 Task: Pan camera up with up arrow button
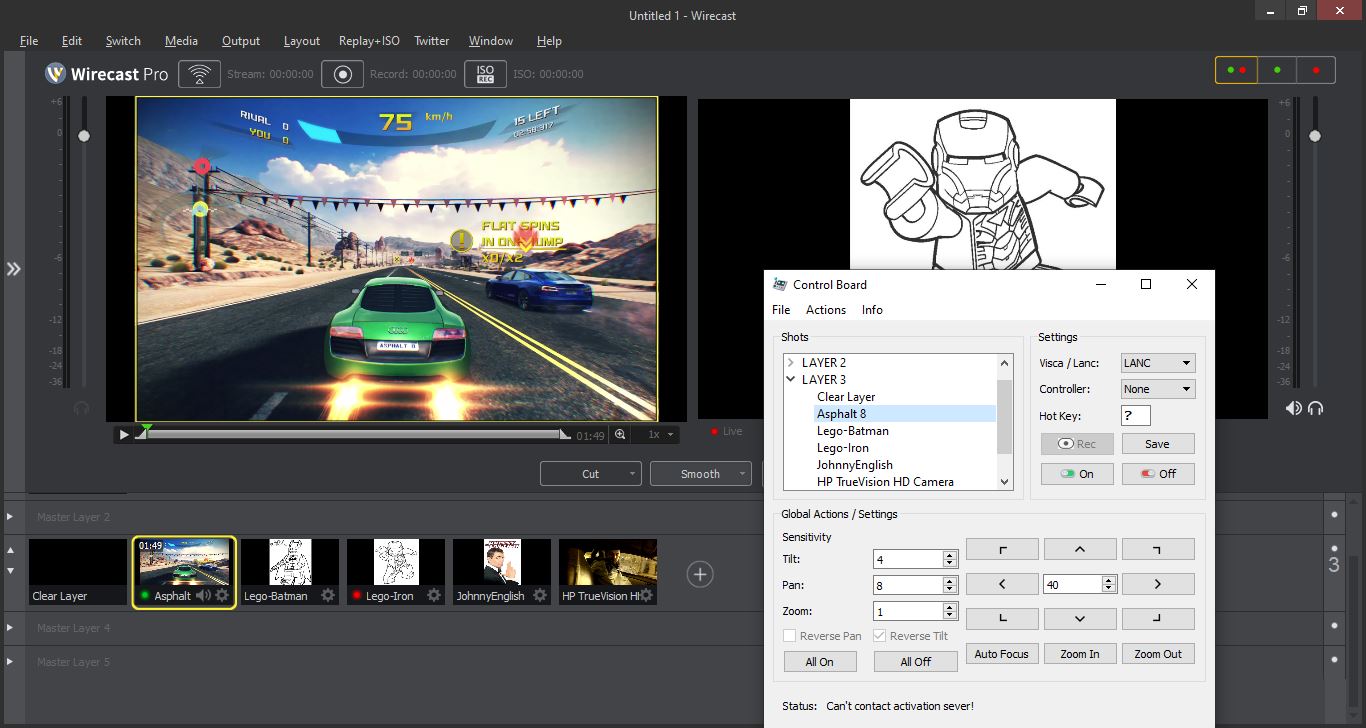(x=1080, y=549)
